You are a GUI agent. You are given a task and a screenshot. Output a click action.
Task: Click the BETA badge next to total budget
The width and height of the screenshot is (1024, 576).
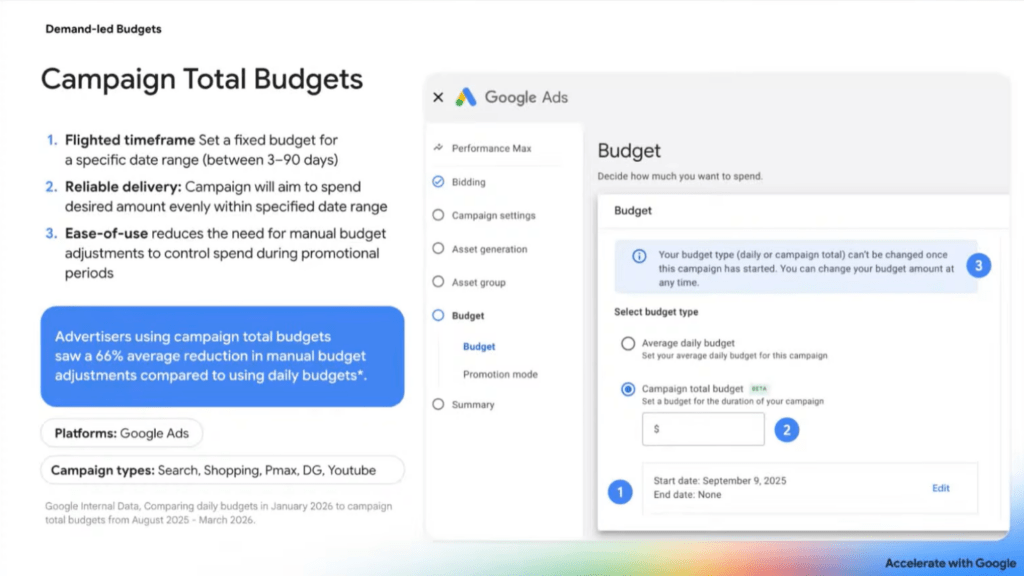point(759,389)
